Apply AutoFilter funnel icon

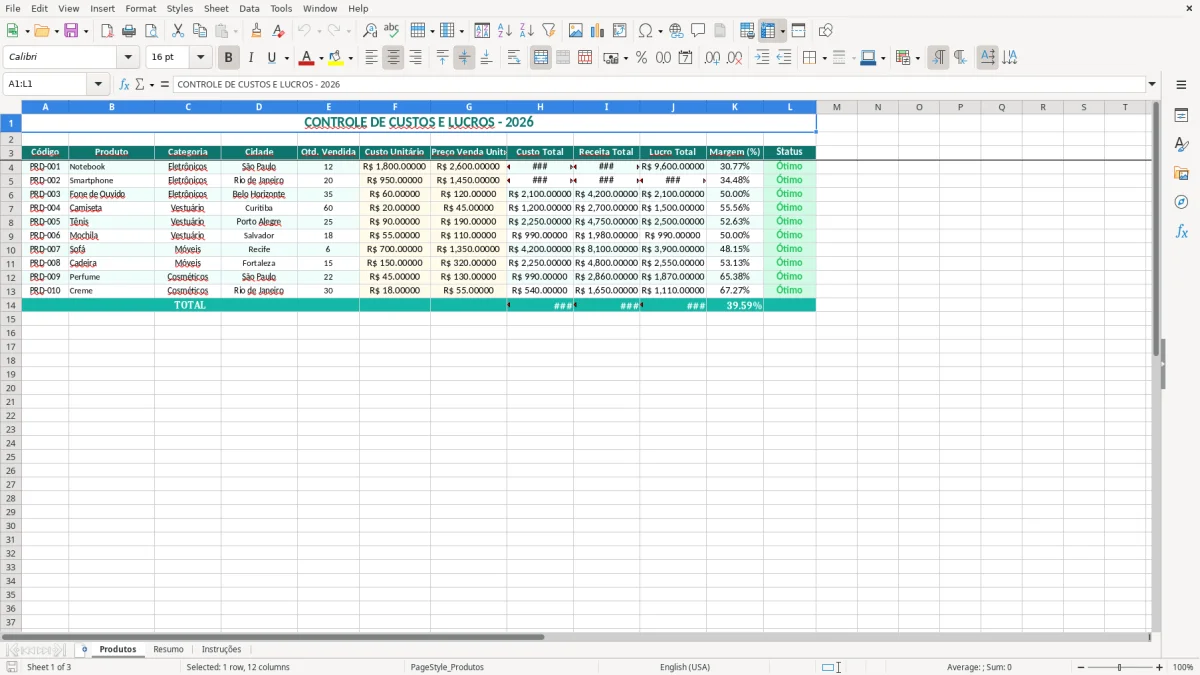tap(549, 31)
